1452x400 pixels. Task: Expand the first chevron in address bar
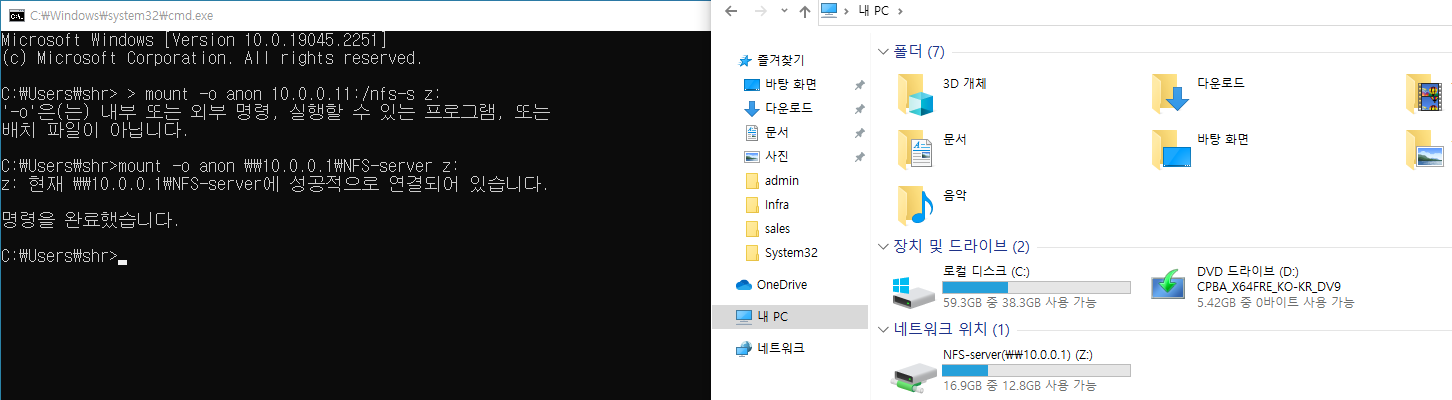point(846,11)
